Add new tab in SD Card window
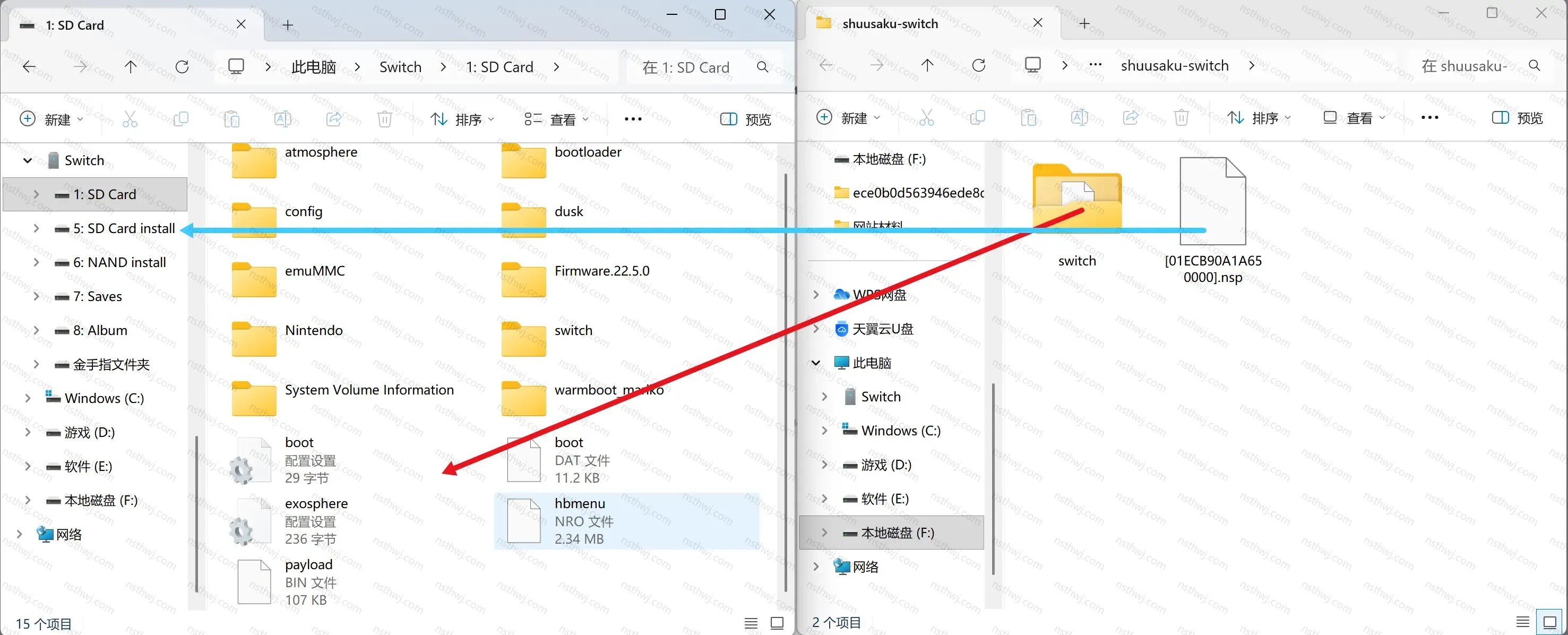Screen dimensions: 1568x635 tap(288, 25)
